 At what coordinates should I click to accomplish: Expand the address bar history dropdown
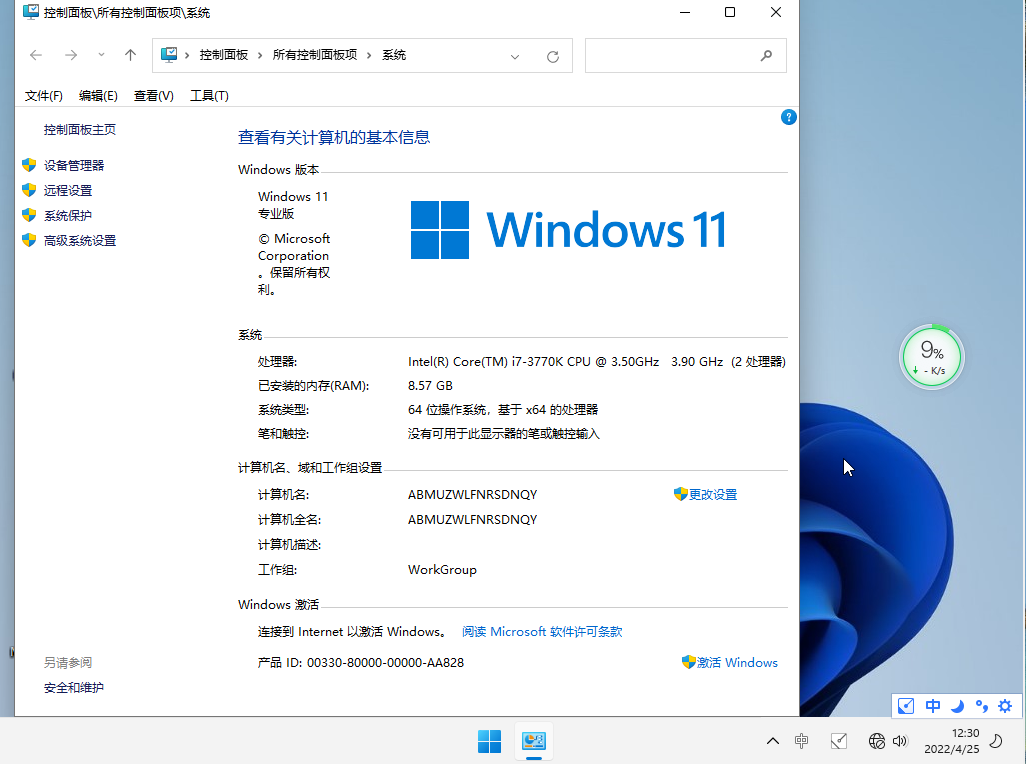[x=515, y=56]
